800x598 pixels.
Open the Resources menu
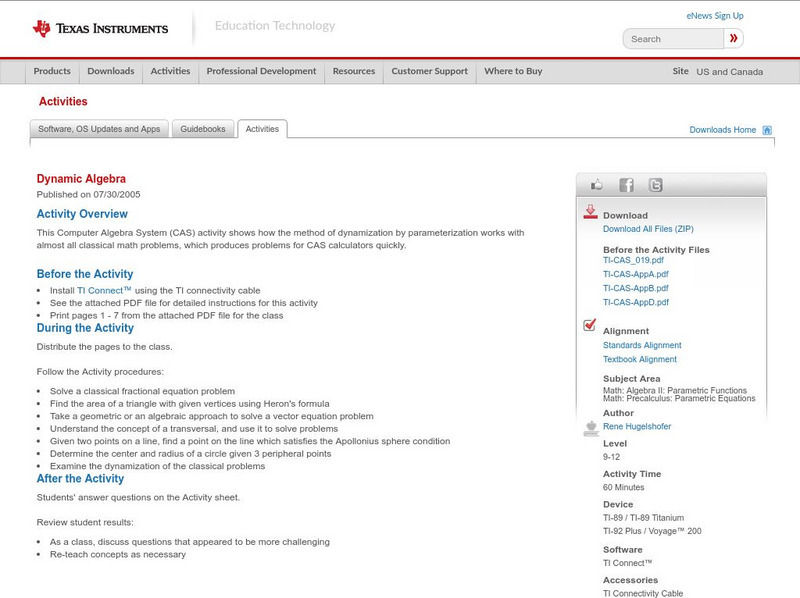pos(354,71)
